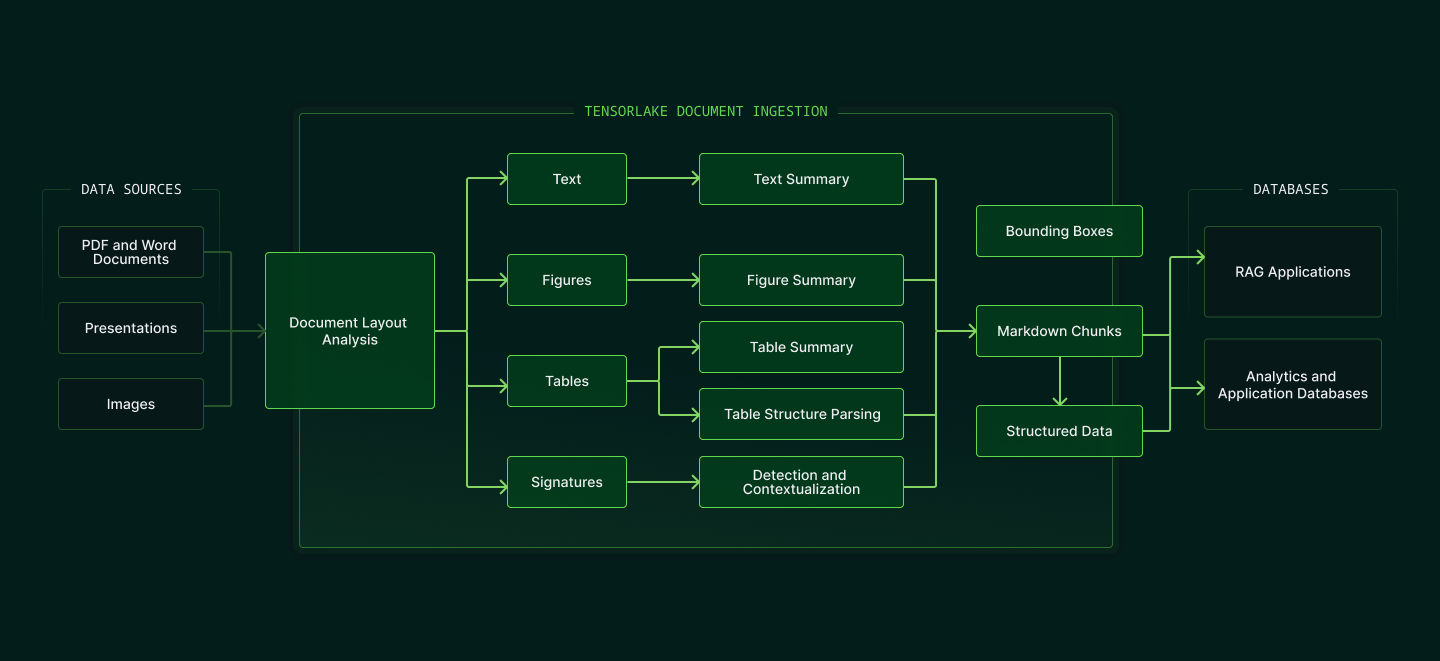Click the DATA SOURCES section label
1440x661 pixels.
(132, 189)
